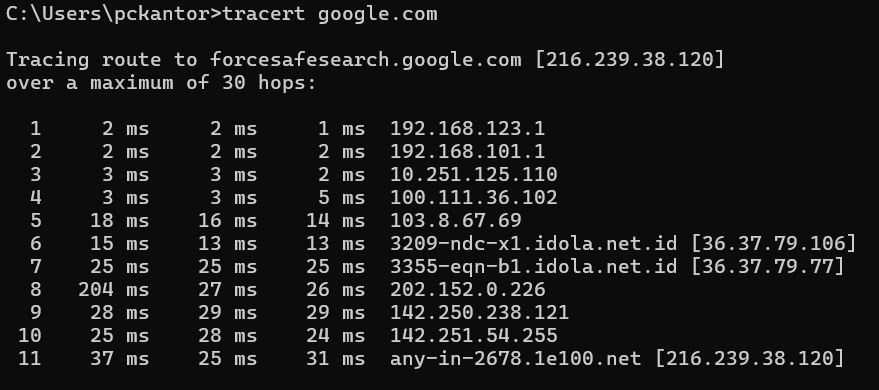Click IP address 202.152.0.226 on hop 8
Image resolution: width=879 pixels, height=390 pixels.
(x=468, y=290)
